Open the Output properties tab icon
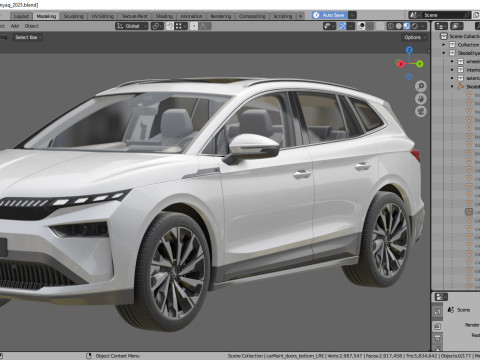 (x=437, y=339)
